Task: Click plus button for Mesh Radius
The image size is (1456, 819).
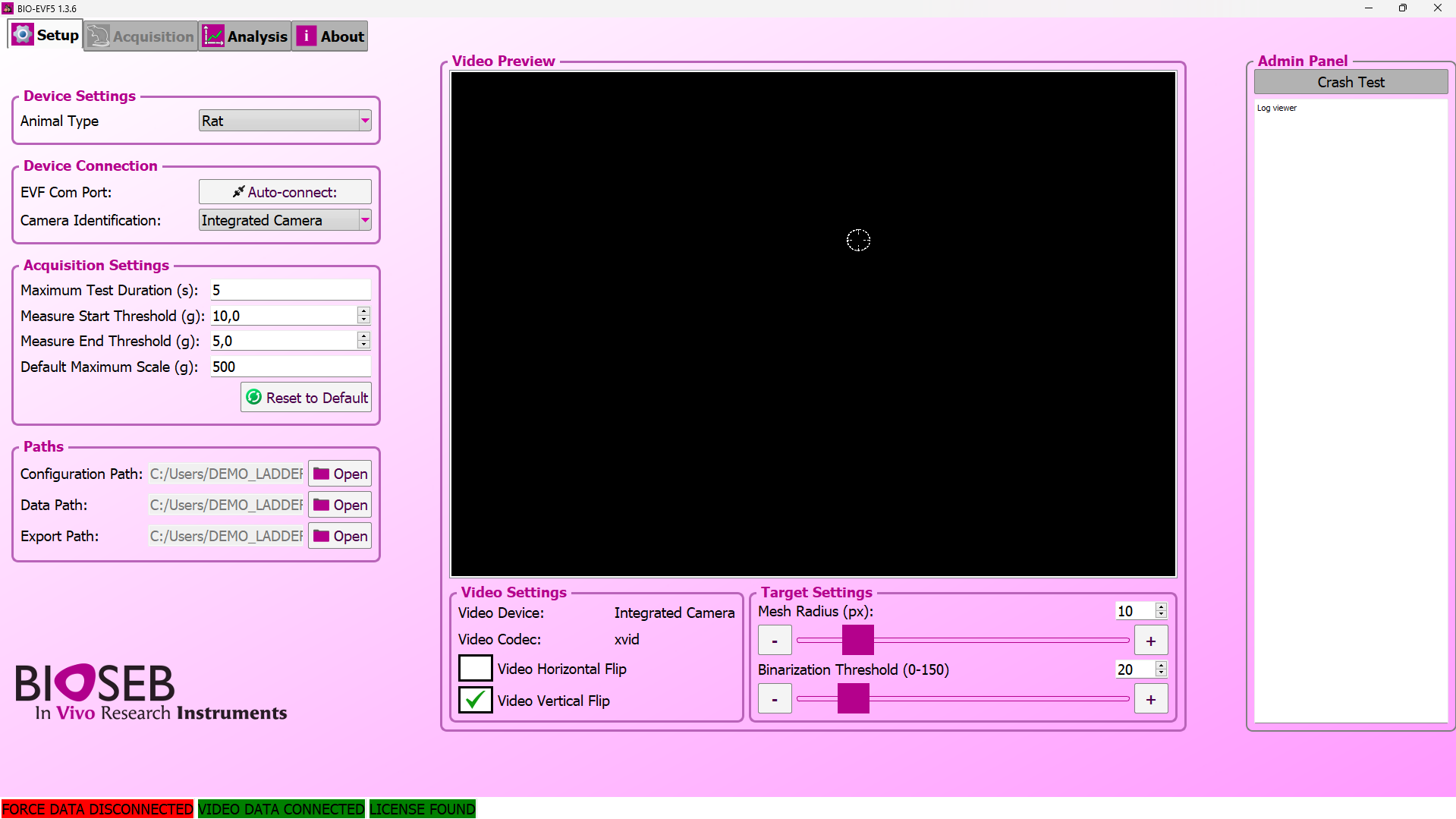Action: pyautogui.click(x=1150, y=641)
